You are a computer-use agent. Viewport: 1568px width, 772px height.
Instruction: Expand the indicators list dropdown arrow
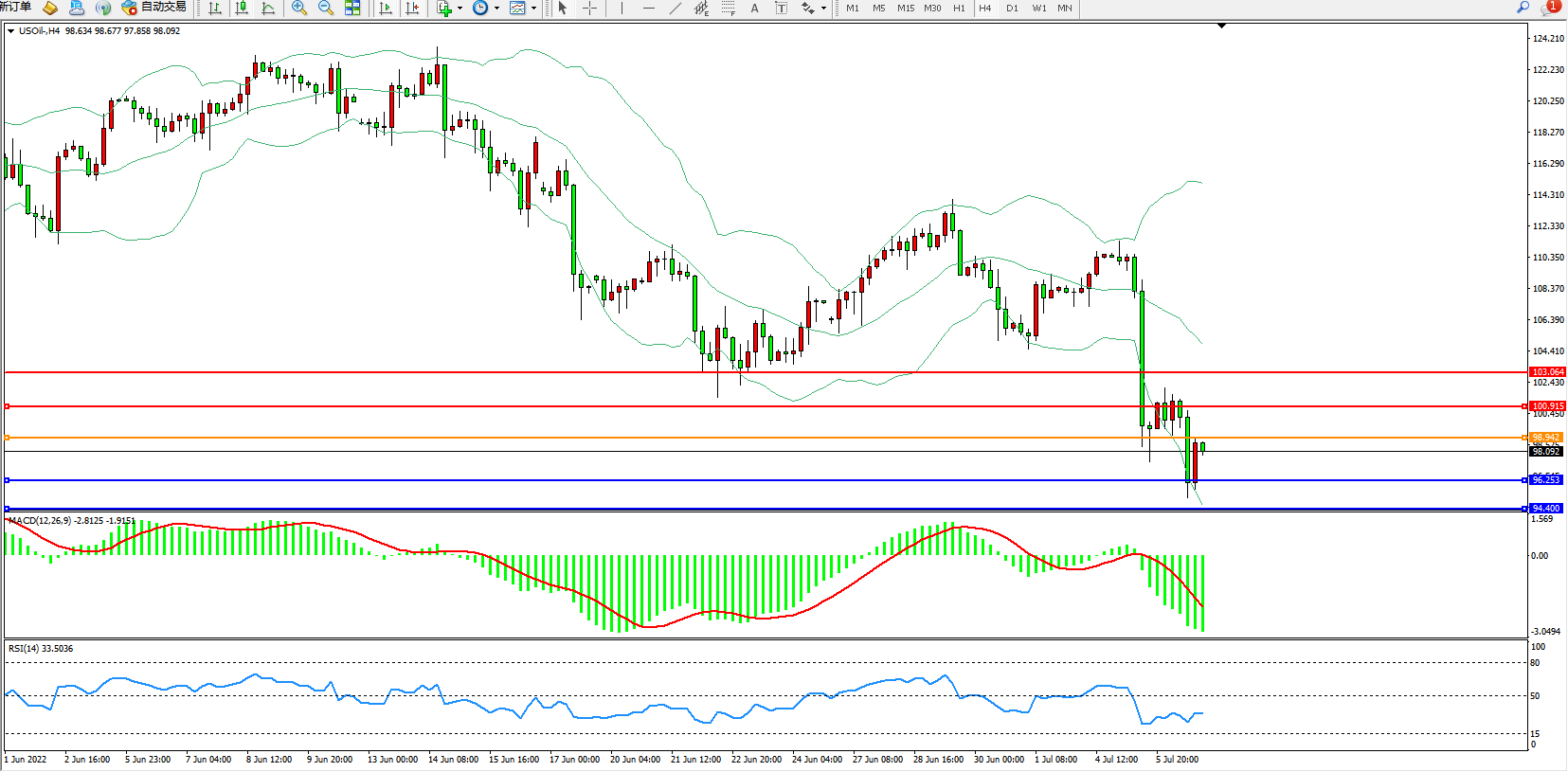pos(460,9)
